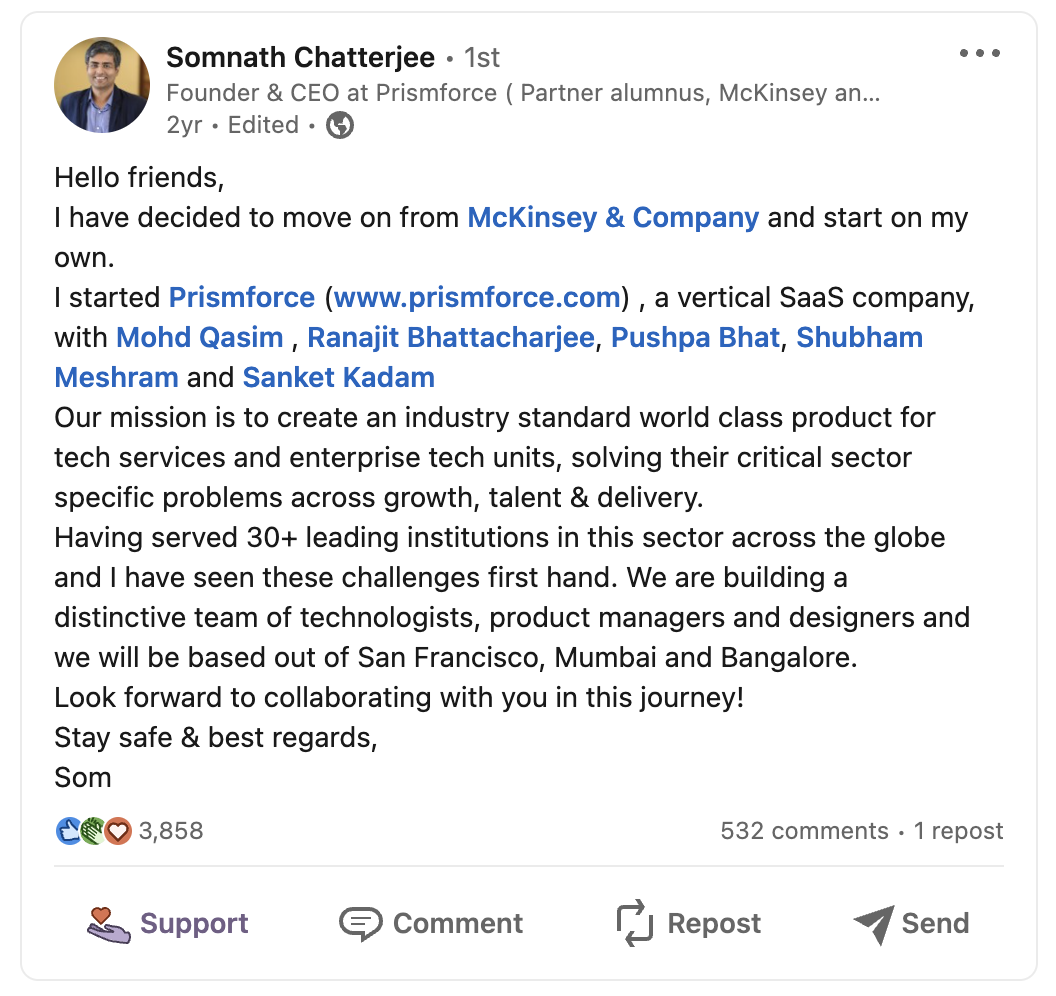Click the 3,858 reactions count
Screen dimensions: 1056x996
pos(172,830)
